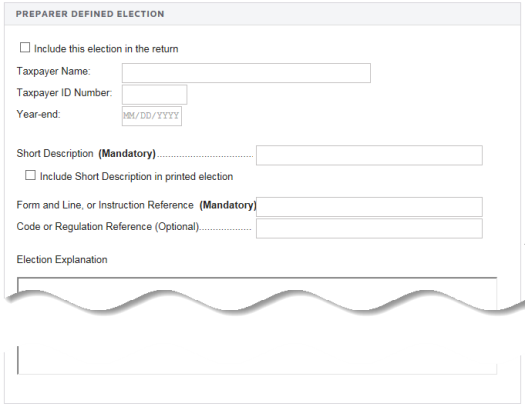Screen dimensions: 525x410
Task: Click into the Short Description mandatory field
Action: 369,155
